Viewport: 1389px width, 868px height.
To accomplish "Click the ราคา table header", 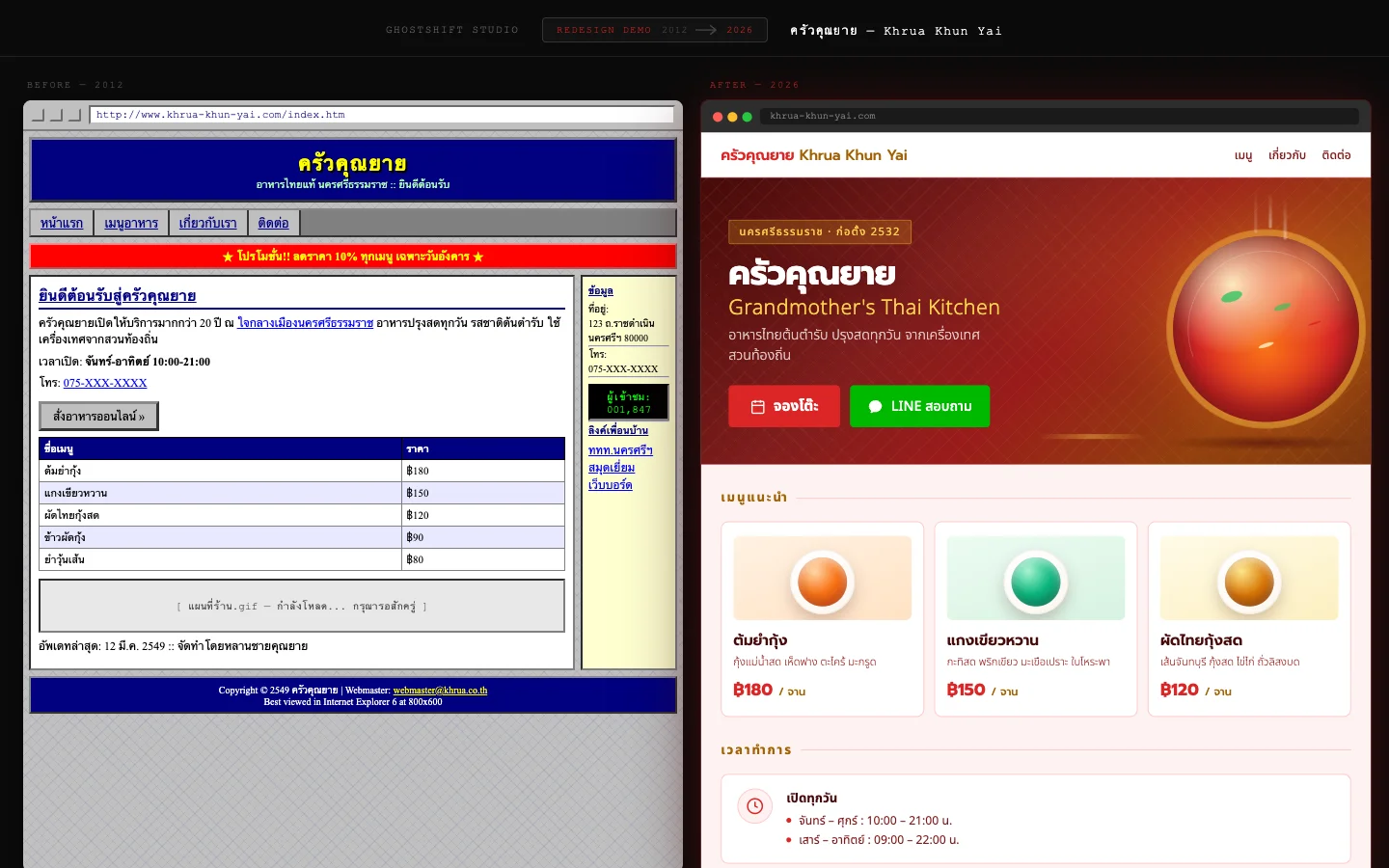I will [x=483, y=448].
